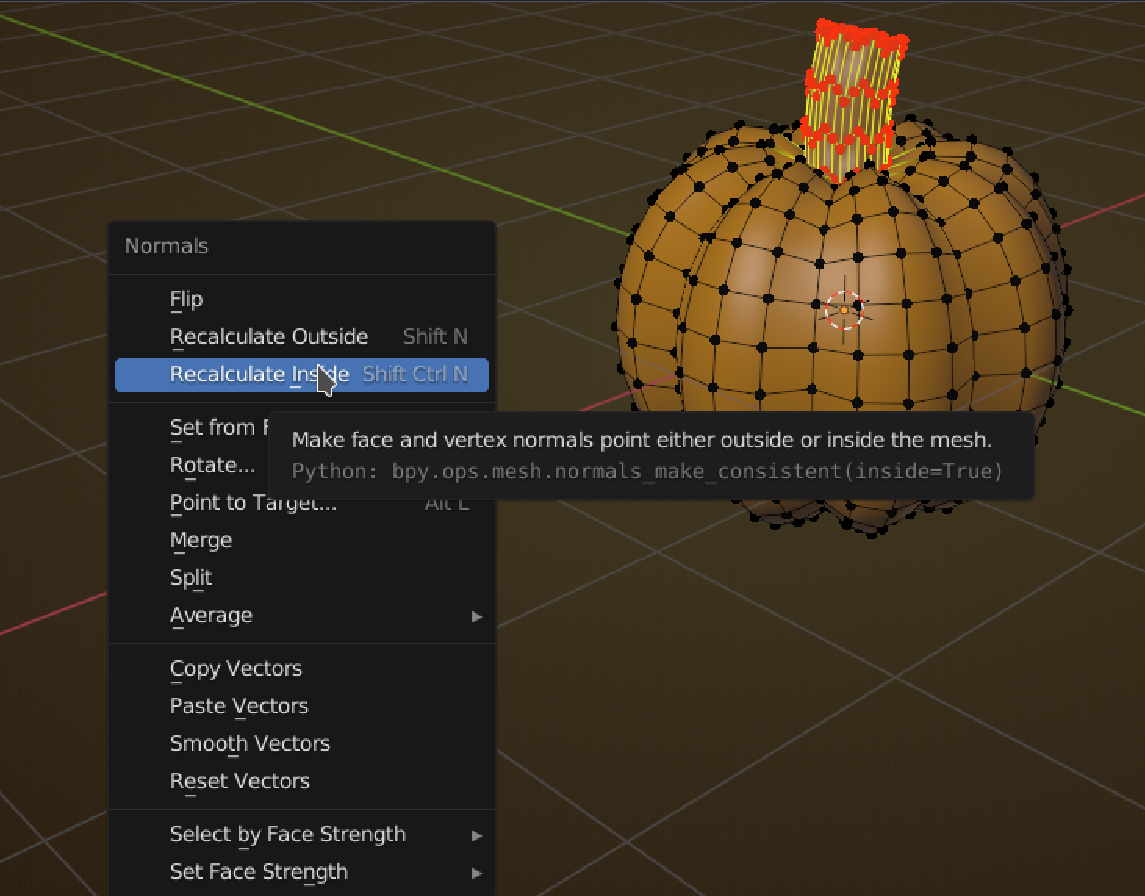Select Set from Faces menu entry
The image size is (1145, 896).
192,428
